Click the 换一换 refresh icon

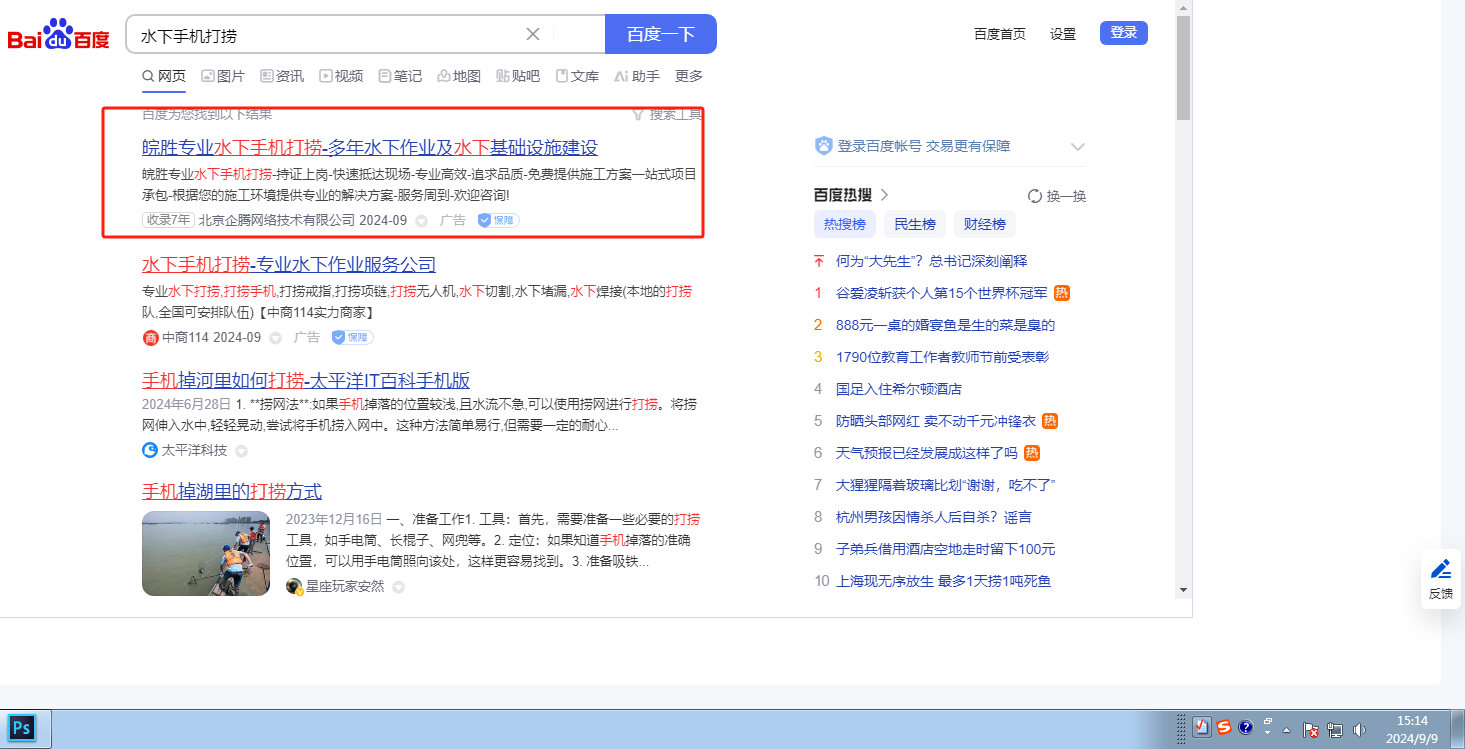pyautogui.click(x=1035, y=196)
